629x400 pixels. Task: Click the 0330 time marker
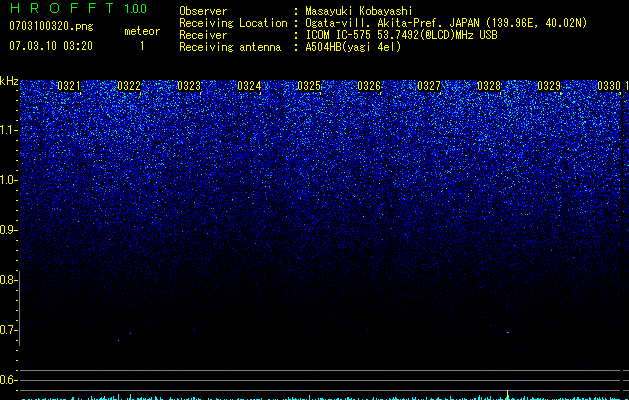pos(609,86)
